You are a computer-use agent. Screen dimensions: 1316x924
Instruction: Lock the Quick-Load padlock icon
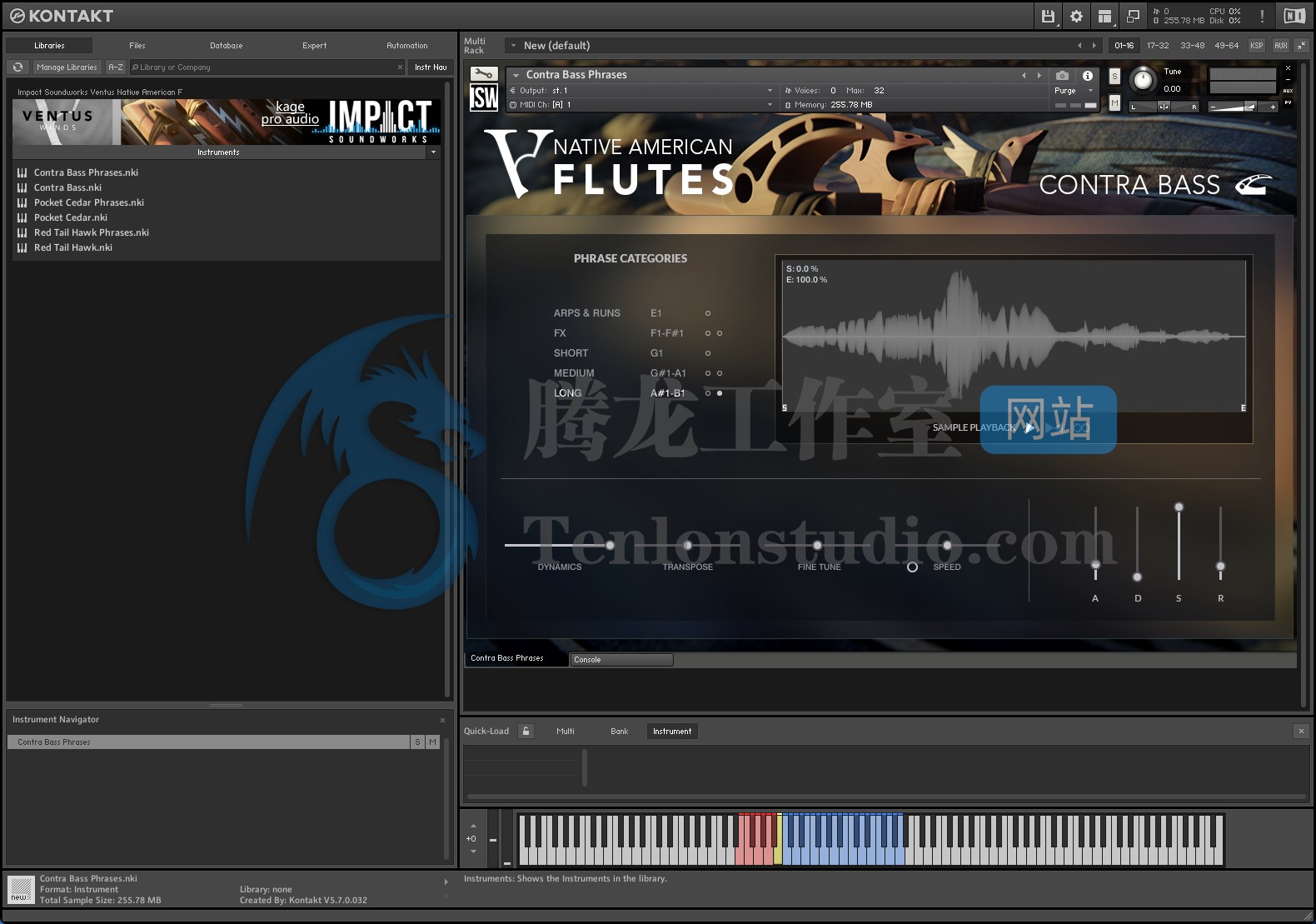click(526, 731)
